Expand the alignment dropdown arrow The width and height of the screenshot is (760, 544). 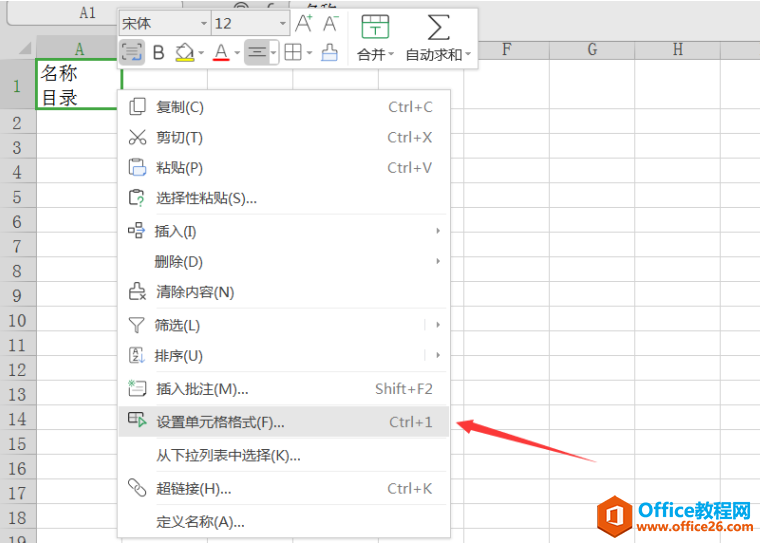pyautogui.click(x=274, y=52)
